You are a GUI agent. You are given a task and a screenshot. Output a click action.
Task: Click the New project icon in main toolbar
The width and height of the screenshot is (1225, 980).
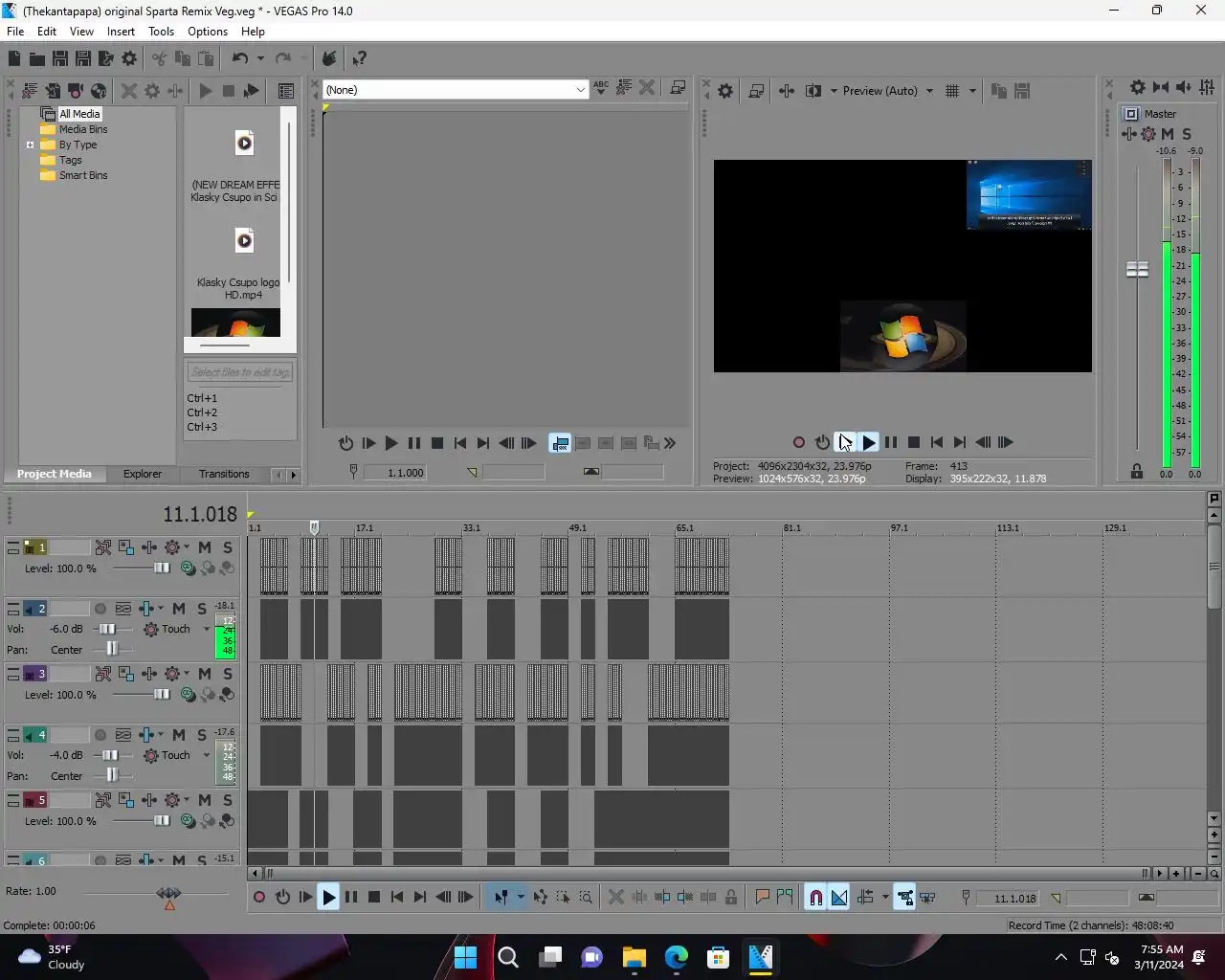point(13,58)
